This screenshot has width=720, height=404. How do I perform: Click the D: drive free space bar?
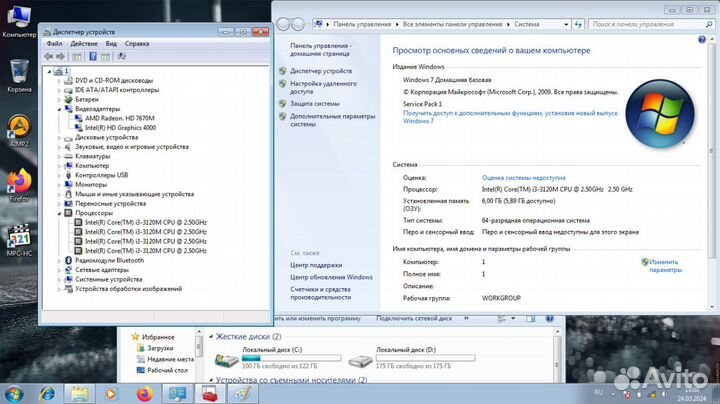point(425,358)
